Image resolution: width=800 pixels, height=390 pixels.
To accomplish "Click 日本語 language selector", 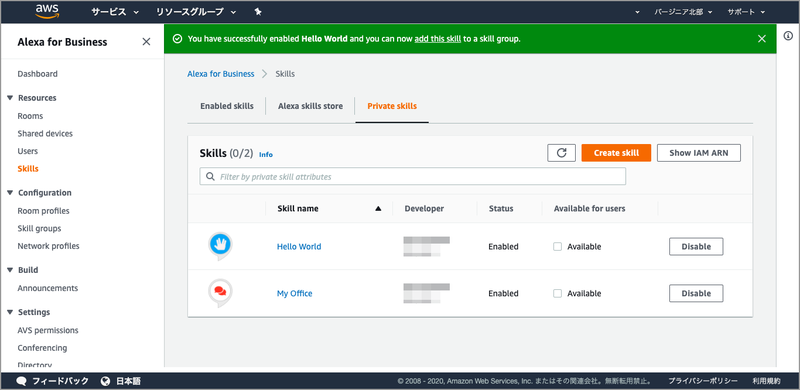I will click(129, 381).
